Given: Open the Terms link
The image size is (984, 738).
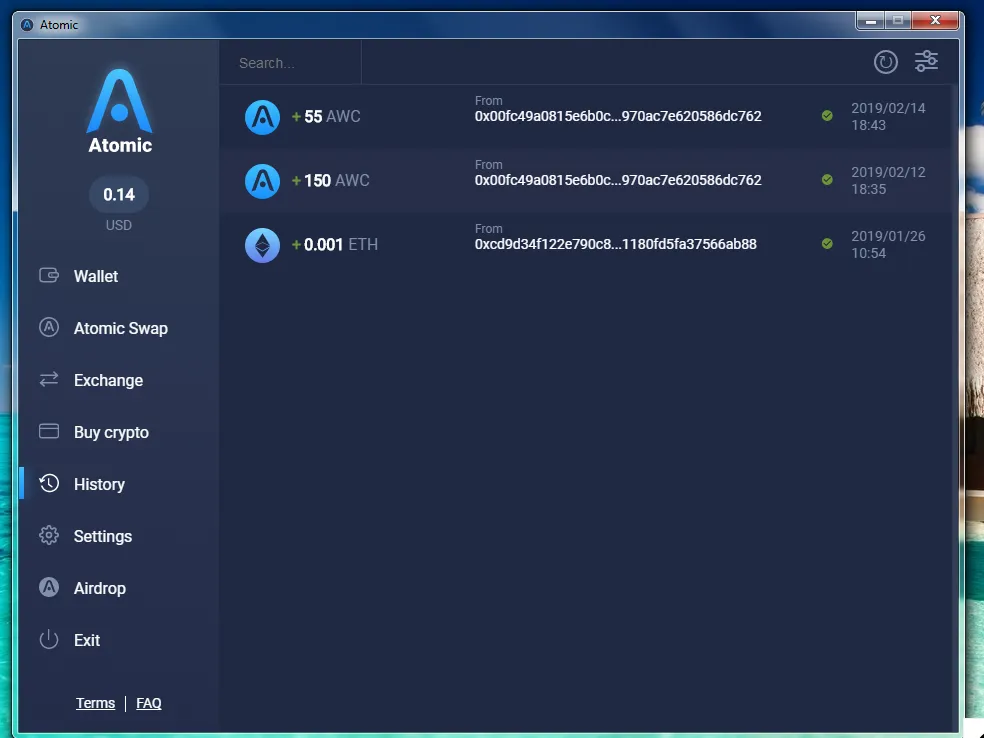Looking at the screenshot, I should pyautogui.click(x=95, y=703).
